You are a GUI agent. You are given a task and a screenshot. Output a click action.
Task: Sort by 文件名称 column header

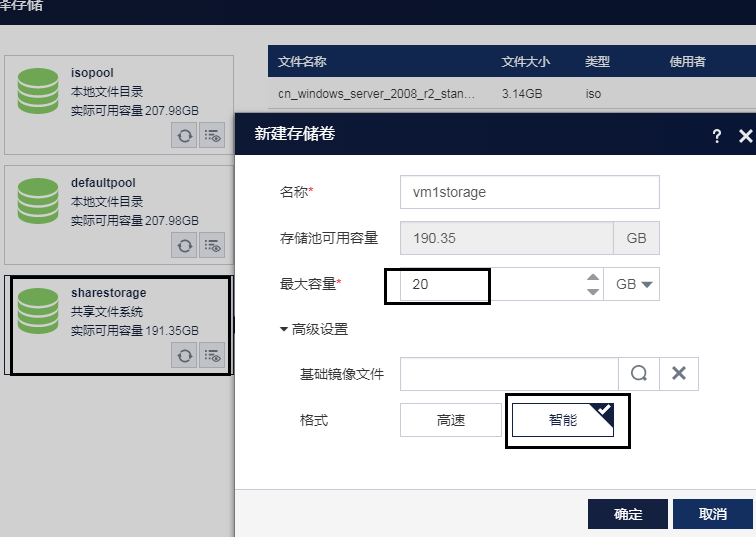pyautogui.click(x=302, y=62)
